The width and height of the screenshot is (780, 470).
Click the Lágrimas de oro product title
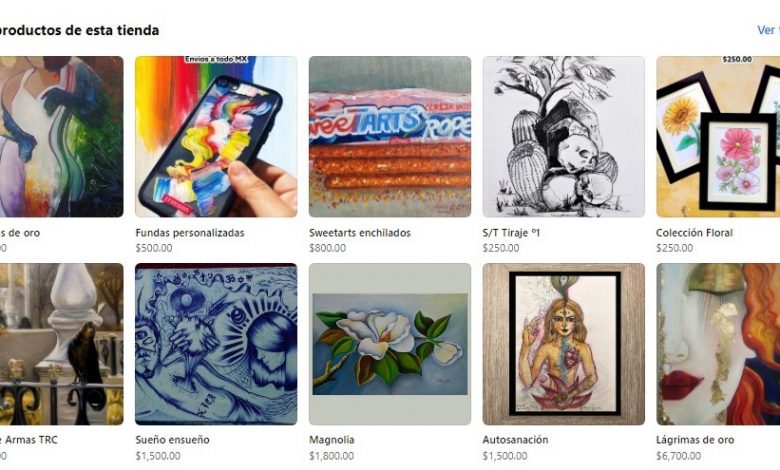(x=695, y=440)
